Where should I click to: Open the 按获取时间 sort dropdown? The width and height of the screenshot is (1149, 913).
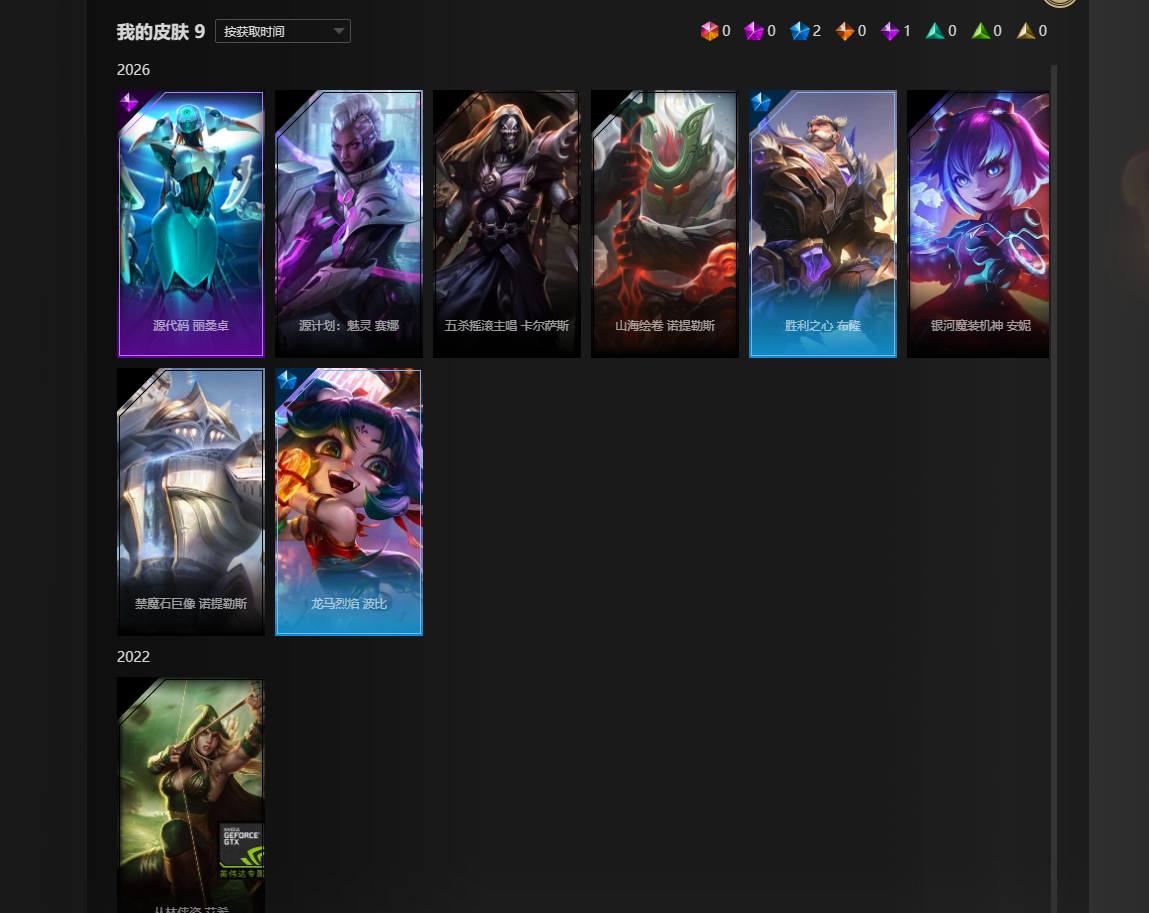pyautogui.click(x=283, y=31)
